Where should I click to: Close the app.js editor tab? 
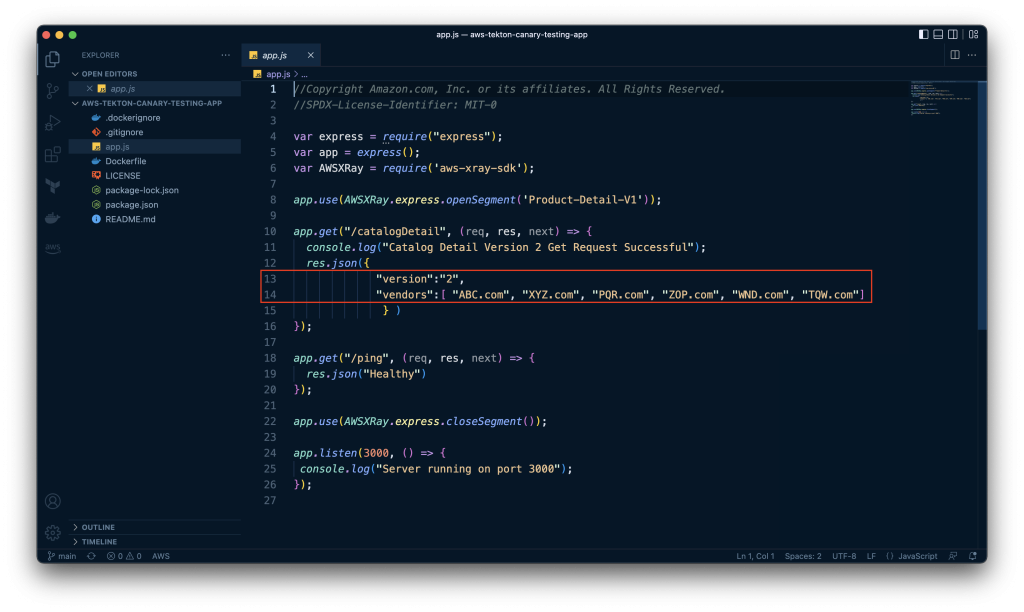click(x=311, y=56)
